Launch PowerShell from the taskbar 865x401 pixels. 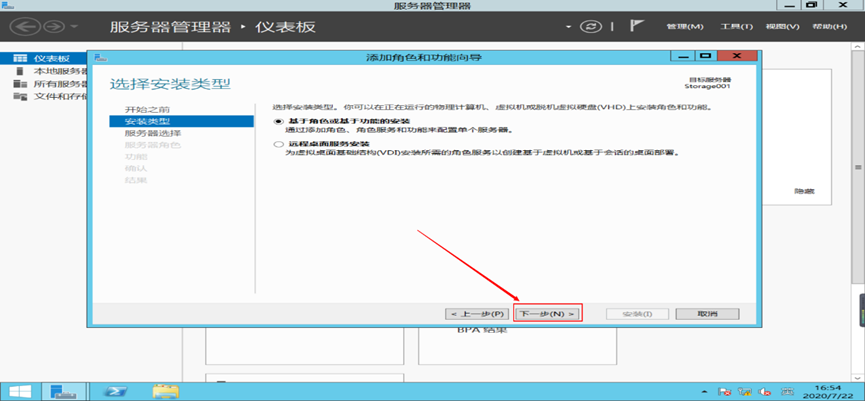click(x=117, y=391)
